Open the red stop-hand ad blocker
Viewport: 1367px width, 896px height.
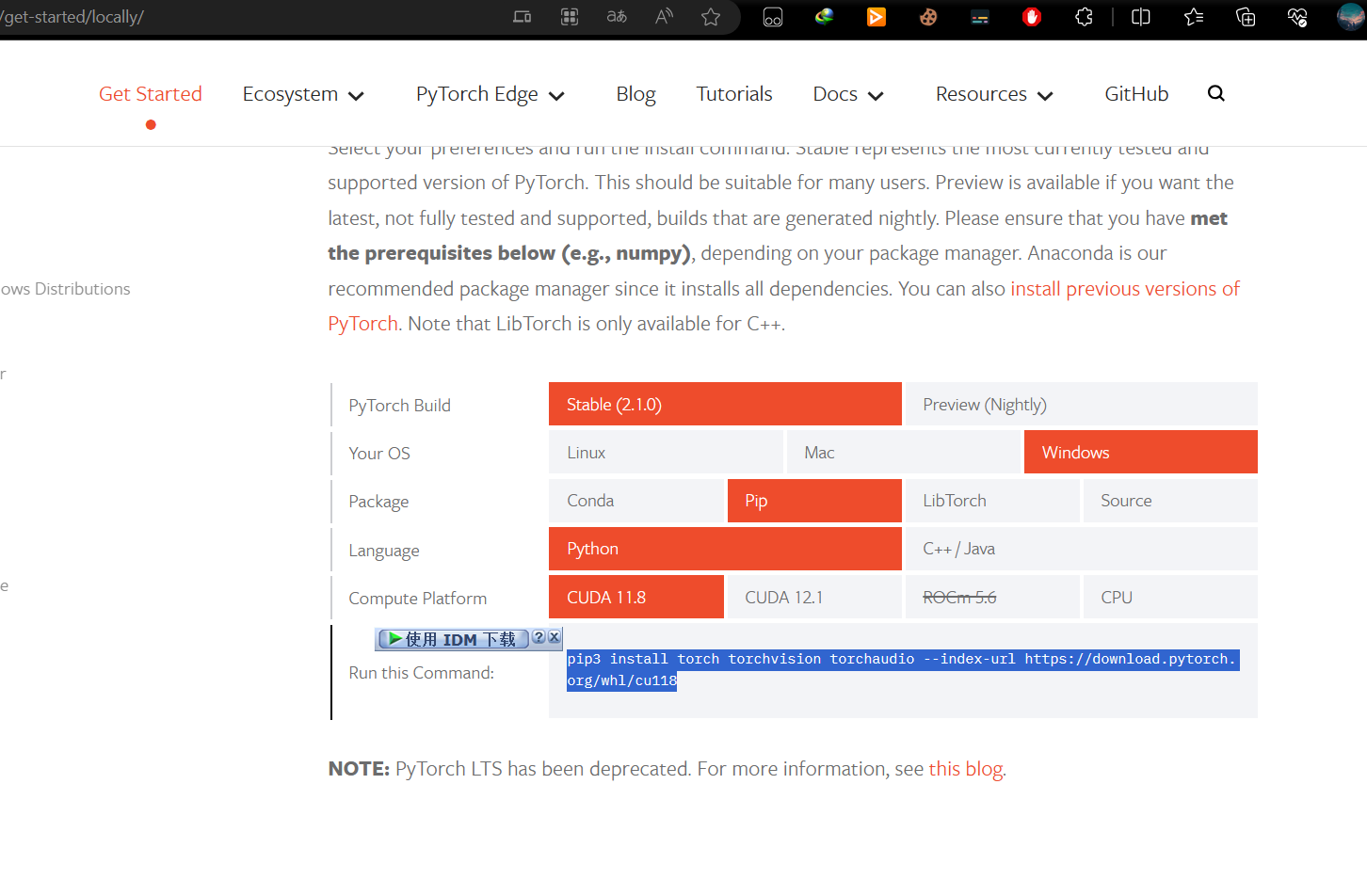[x=1032, y=17]
